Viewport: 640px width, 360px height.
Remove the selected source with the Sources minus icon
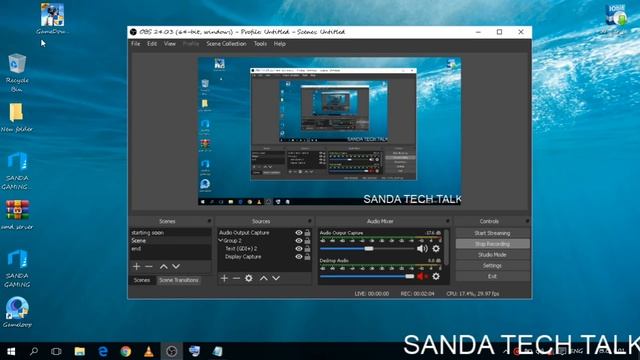[236, 278]
